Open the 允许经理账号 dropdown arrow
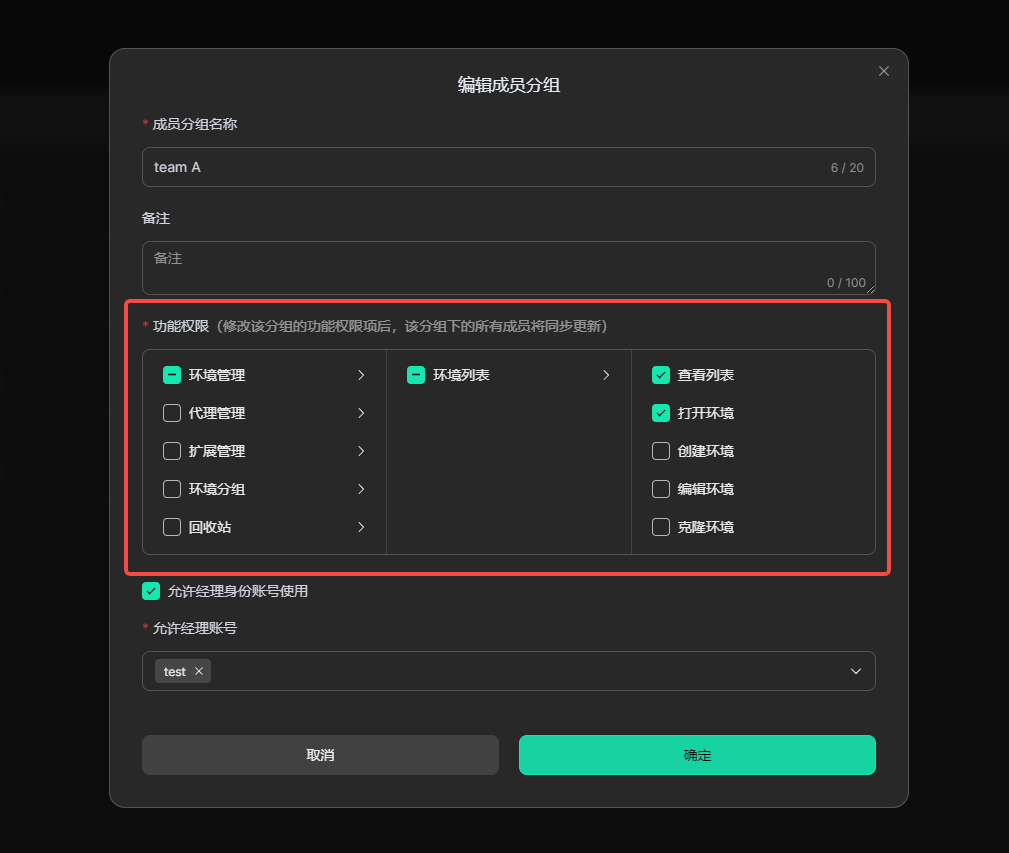The height and width of the screenshot is (853, 1009). [x=855, y=672]
